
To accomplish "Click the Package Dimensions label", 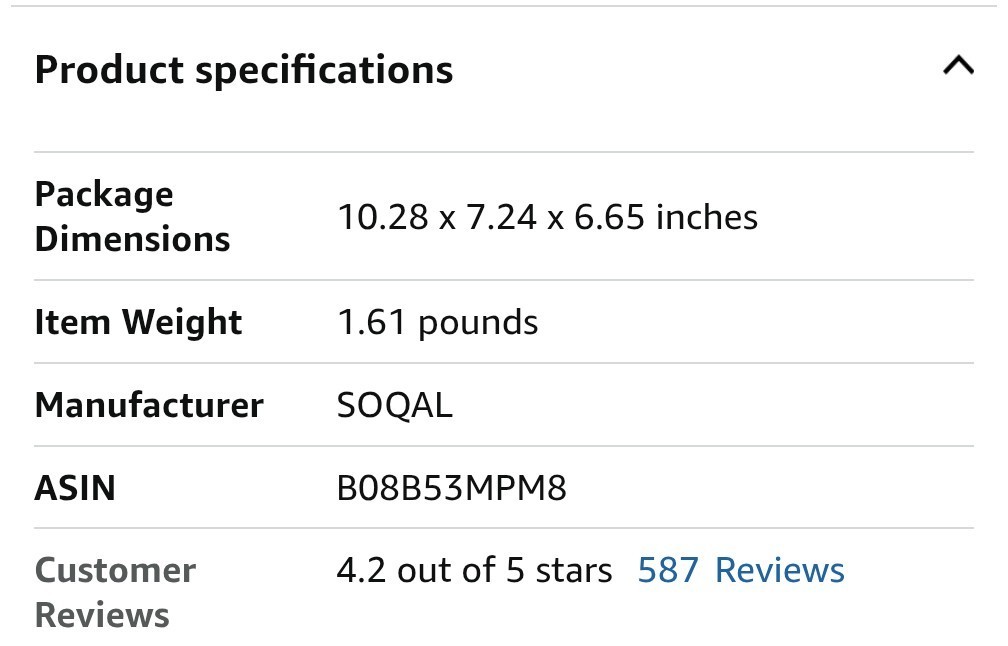I will 132,216.
